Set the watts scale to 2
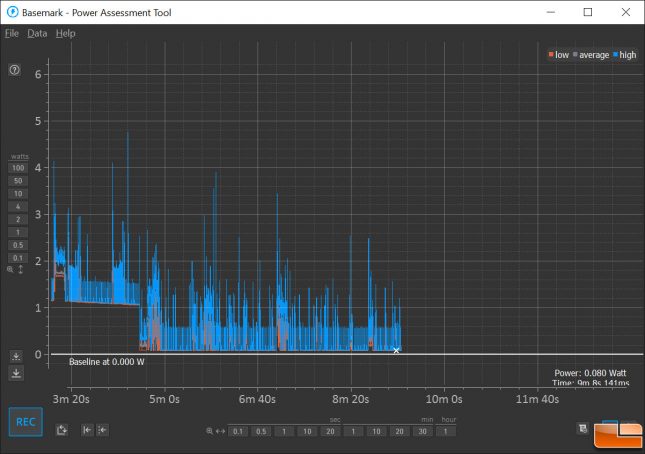The height and width of the screenshot is (454, 645). (x=18, y=220)
